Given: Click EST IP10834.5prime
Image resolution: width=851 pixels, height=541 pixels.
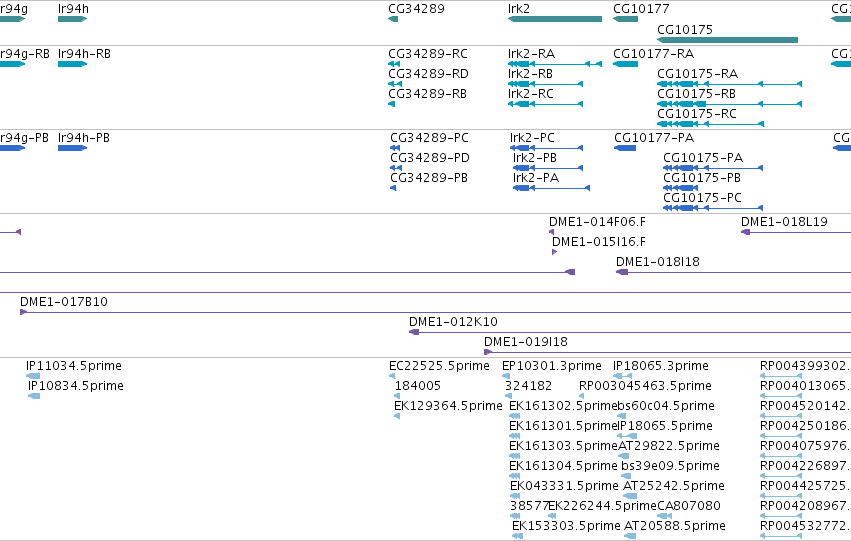Looking at the screenshot, I should 76,386.
